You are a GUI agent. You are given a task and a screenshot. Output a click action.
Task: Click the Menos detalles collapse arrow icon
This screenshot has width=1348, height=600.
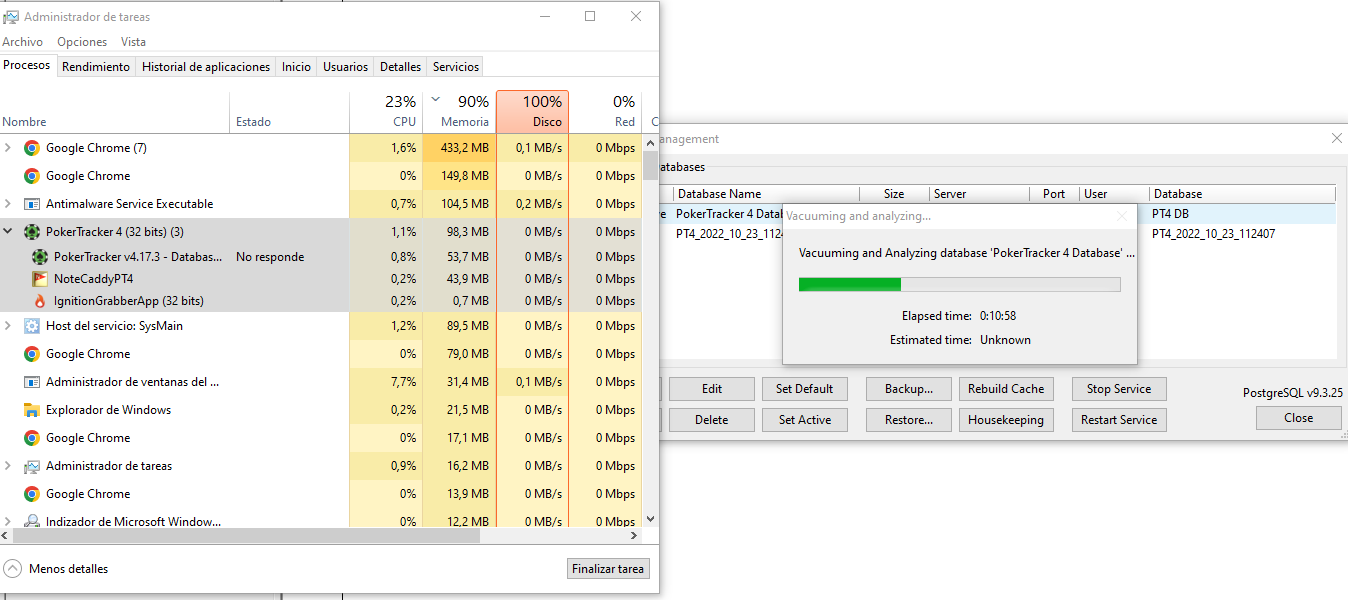13,569
